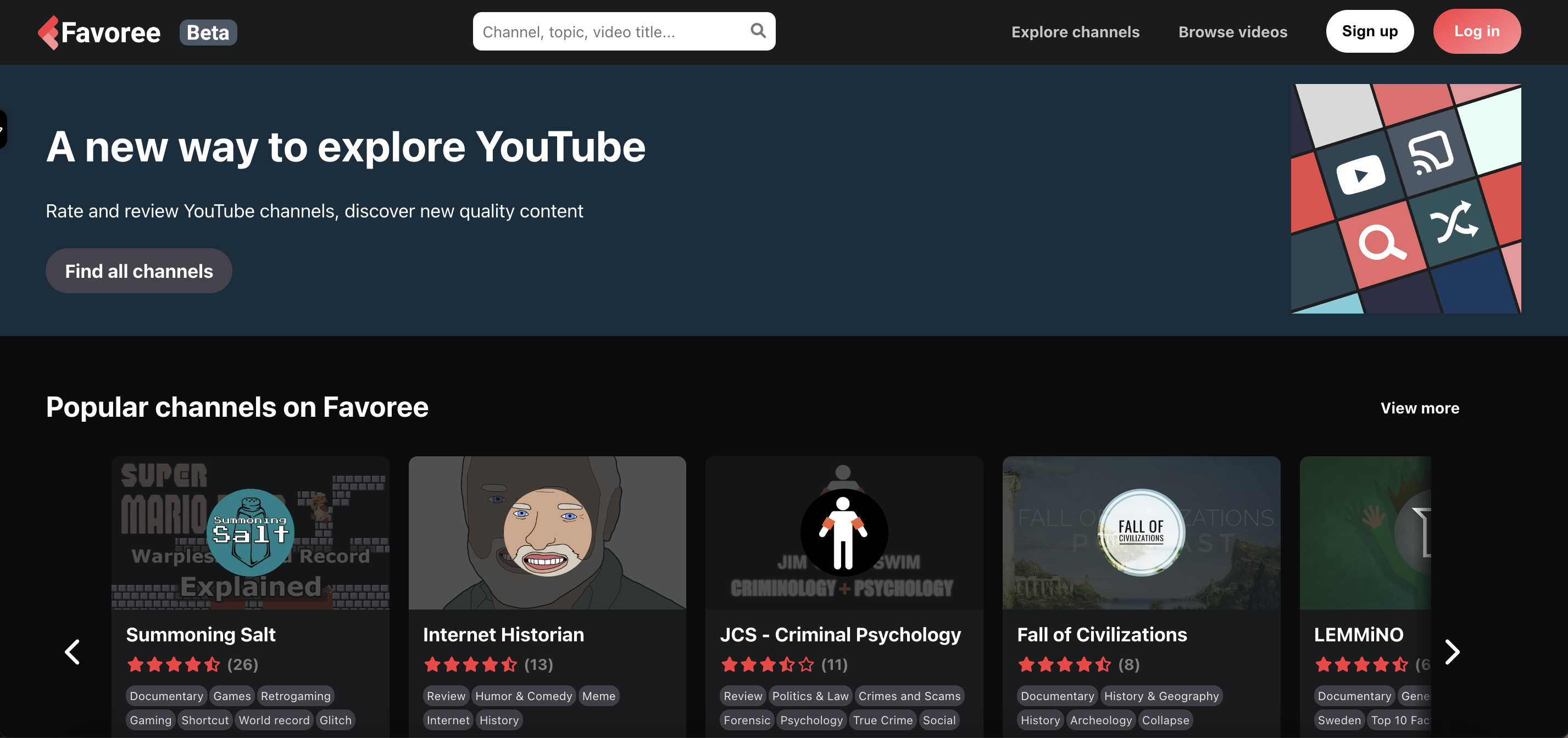Screen dimensions: 1568x738
Task: Click Fall of Civilizations star rating
Action: [x=1064, y=664]
